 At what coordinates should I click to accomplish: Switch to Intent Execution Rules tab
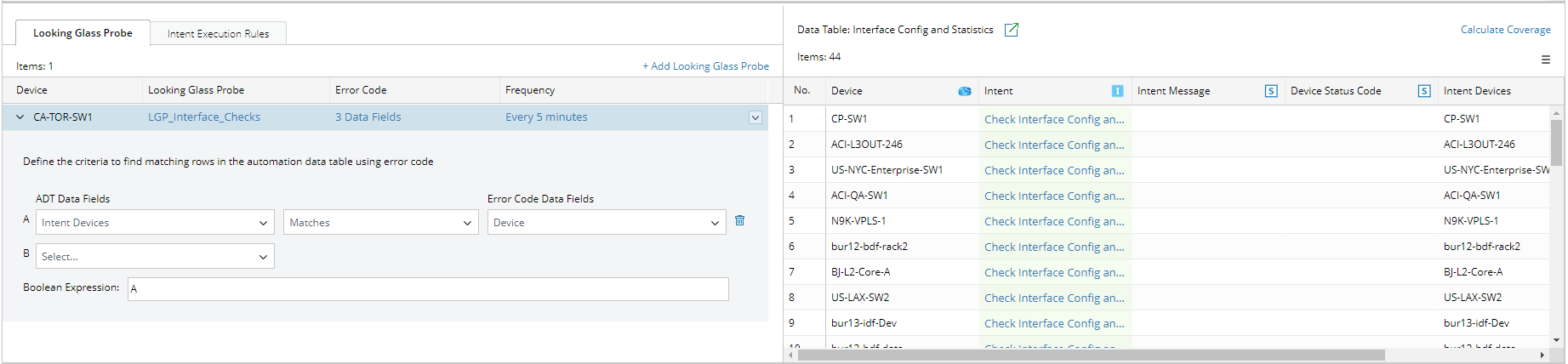tap(218, 34)
